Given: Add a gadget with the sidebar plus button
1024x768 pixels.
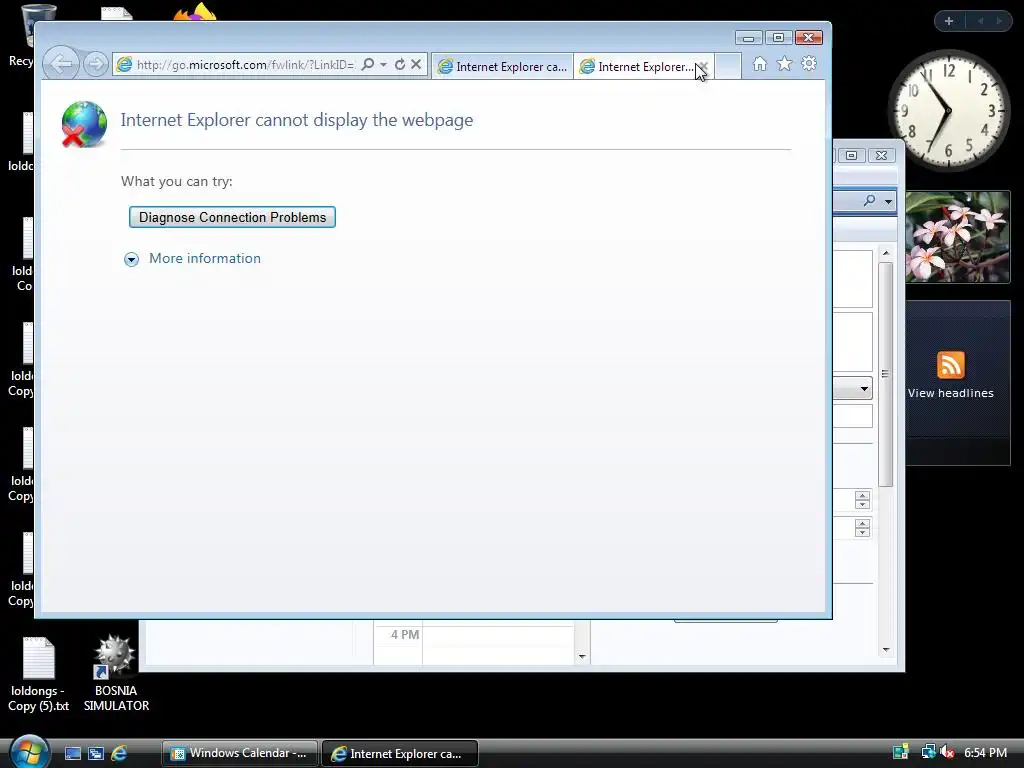Looking at the screenshot, I should pyautogui.click(x=949, y=21).
